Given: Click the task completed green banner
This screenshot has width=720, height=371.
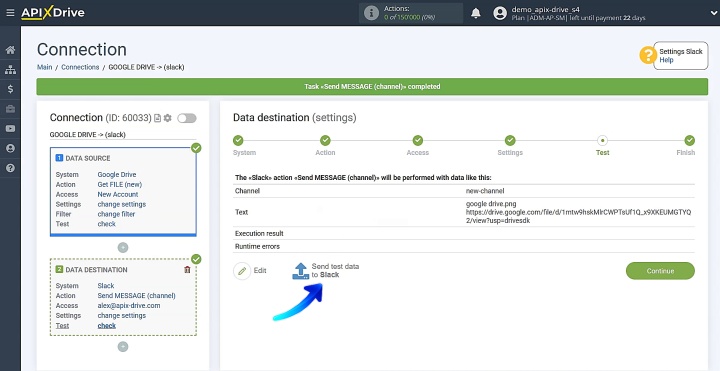Looking at the screenshot, I should coord(372,86).
